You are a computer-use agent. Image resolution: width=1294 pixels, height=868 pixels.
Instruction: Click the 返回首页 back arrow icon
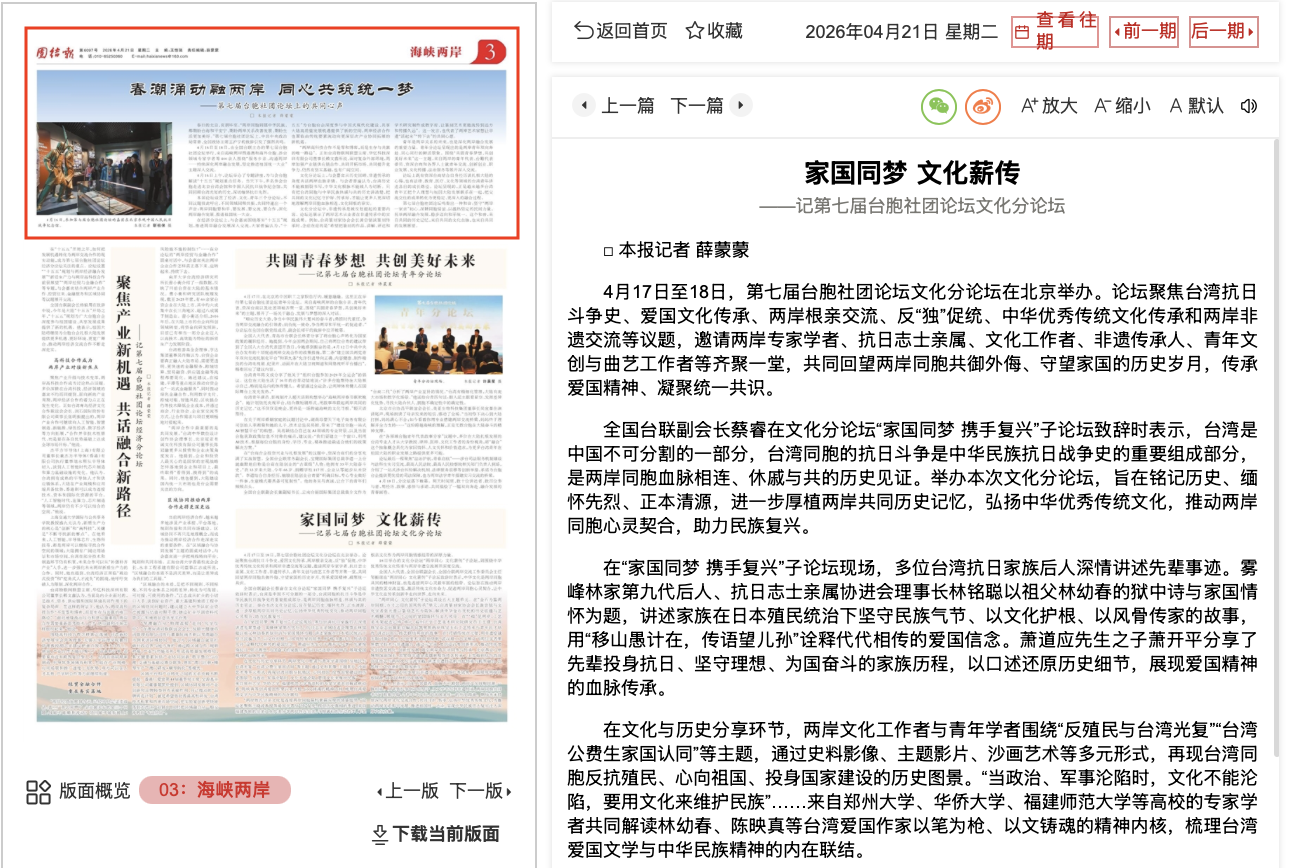point(583,31)
